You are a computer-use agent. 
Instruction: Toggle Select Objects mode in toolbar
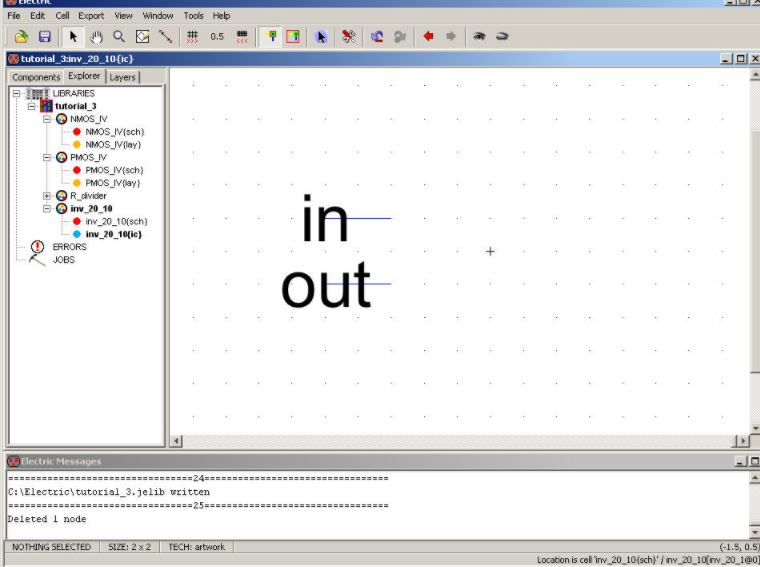pos(270,36)
